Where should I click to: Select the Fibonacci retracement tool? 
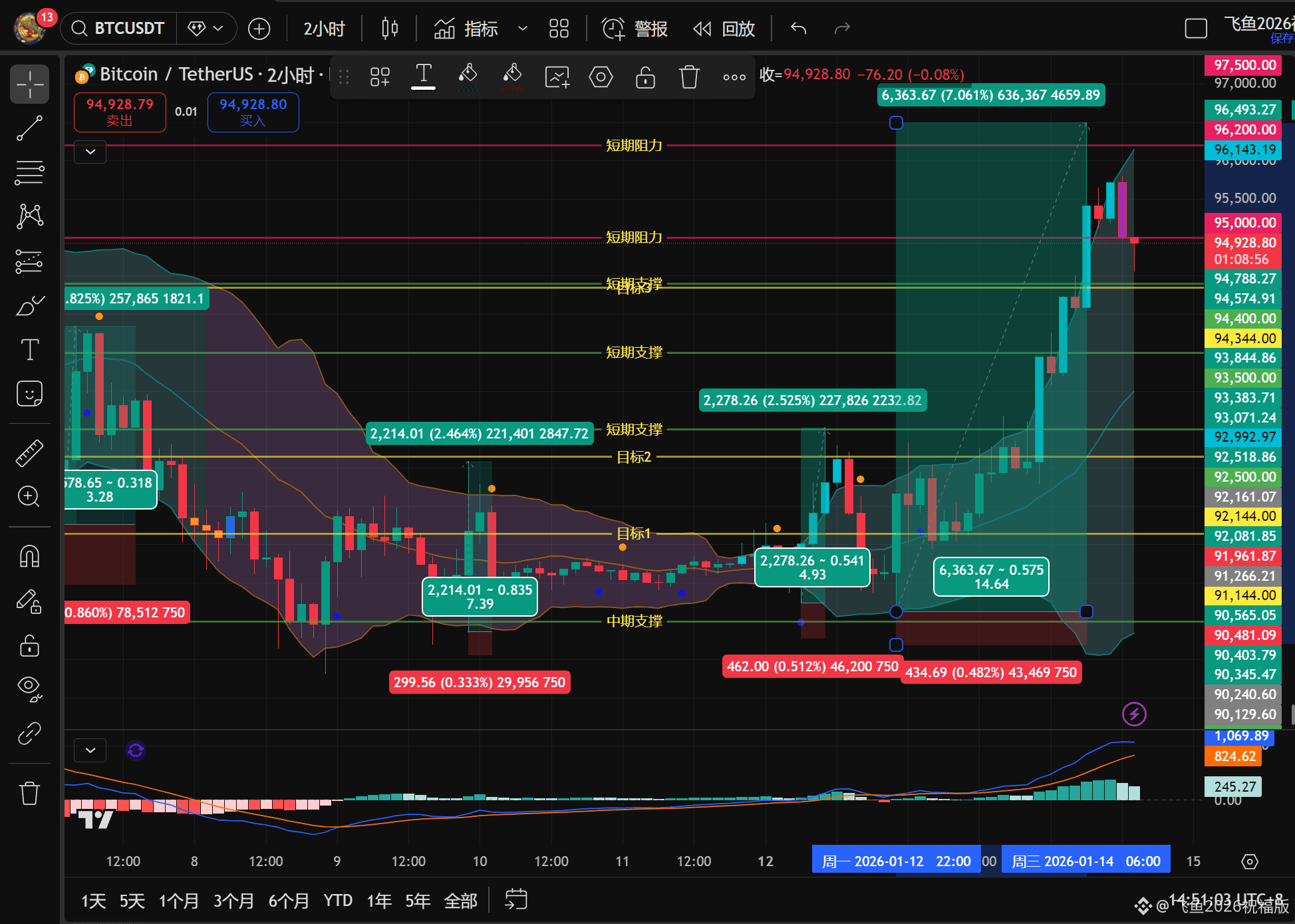29,172
